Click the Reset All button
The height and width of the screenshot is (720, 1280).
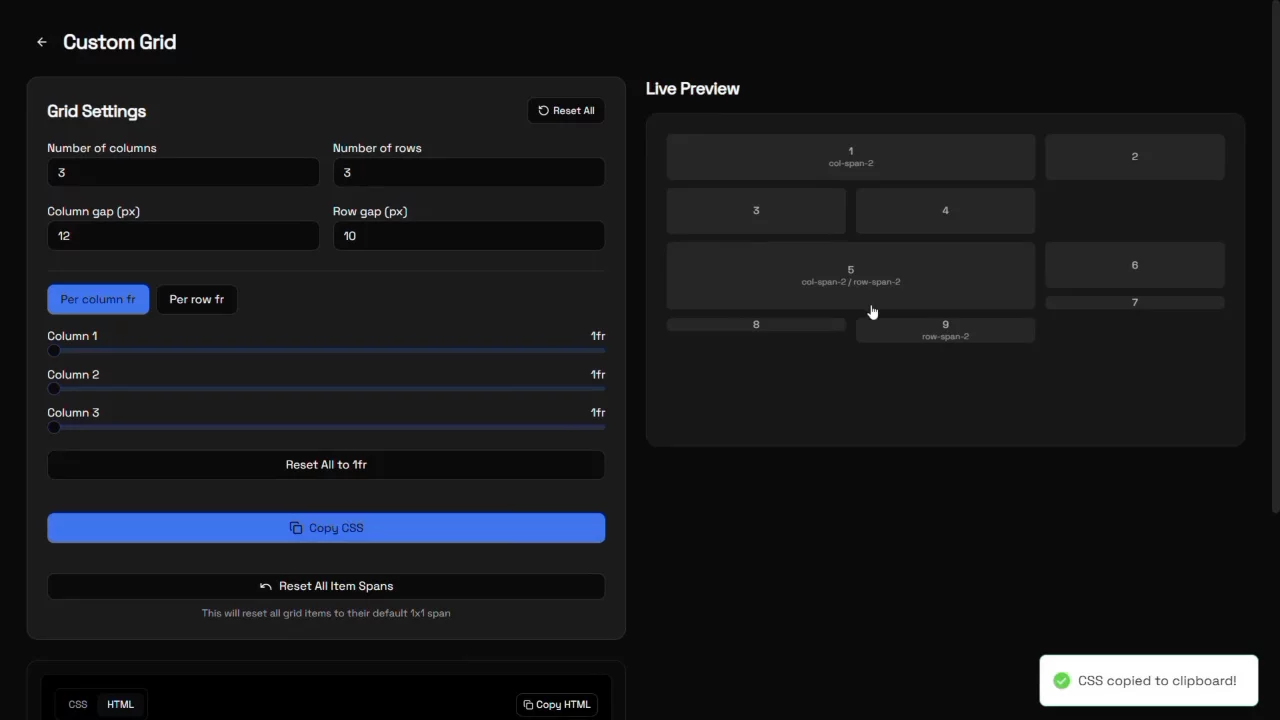[566, 111]
